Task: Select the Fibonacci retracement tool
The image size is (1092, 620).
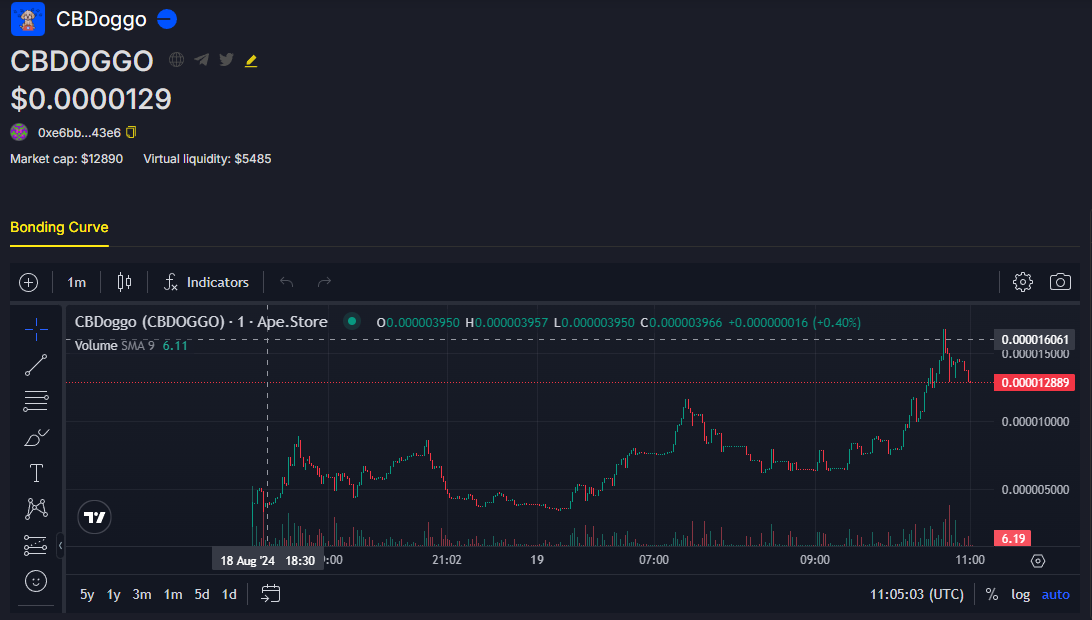Action: 36,401
